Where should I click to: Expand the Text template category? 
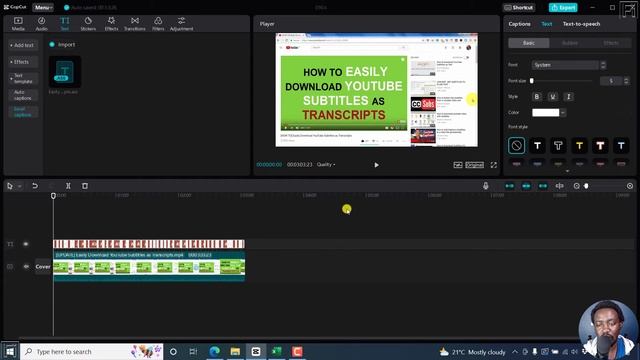click(x=23, y=78)
